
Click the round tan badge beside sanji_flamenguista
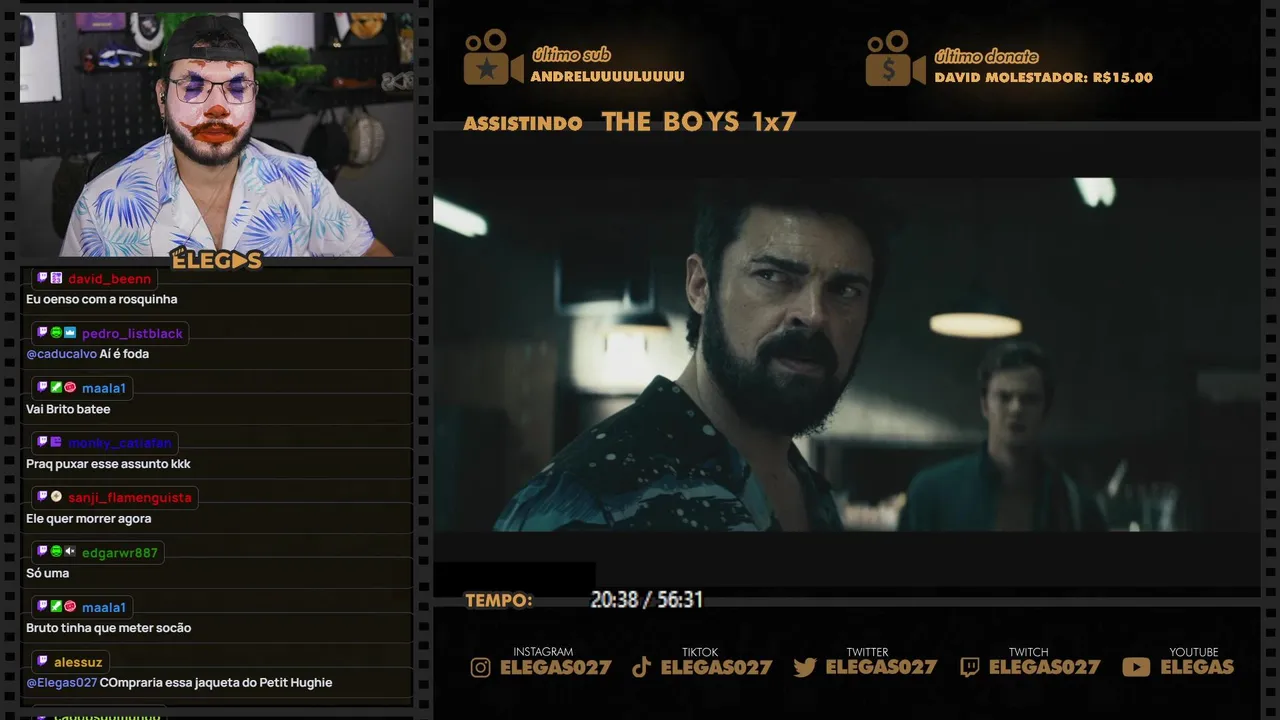click(57, 497)
